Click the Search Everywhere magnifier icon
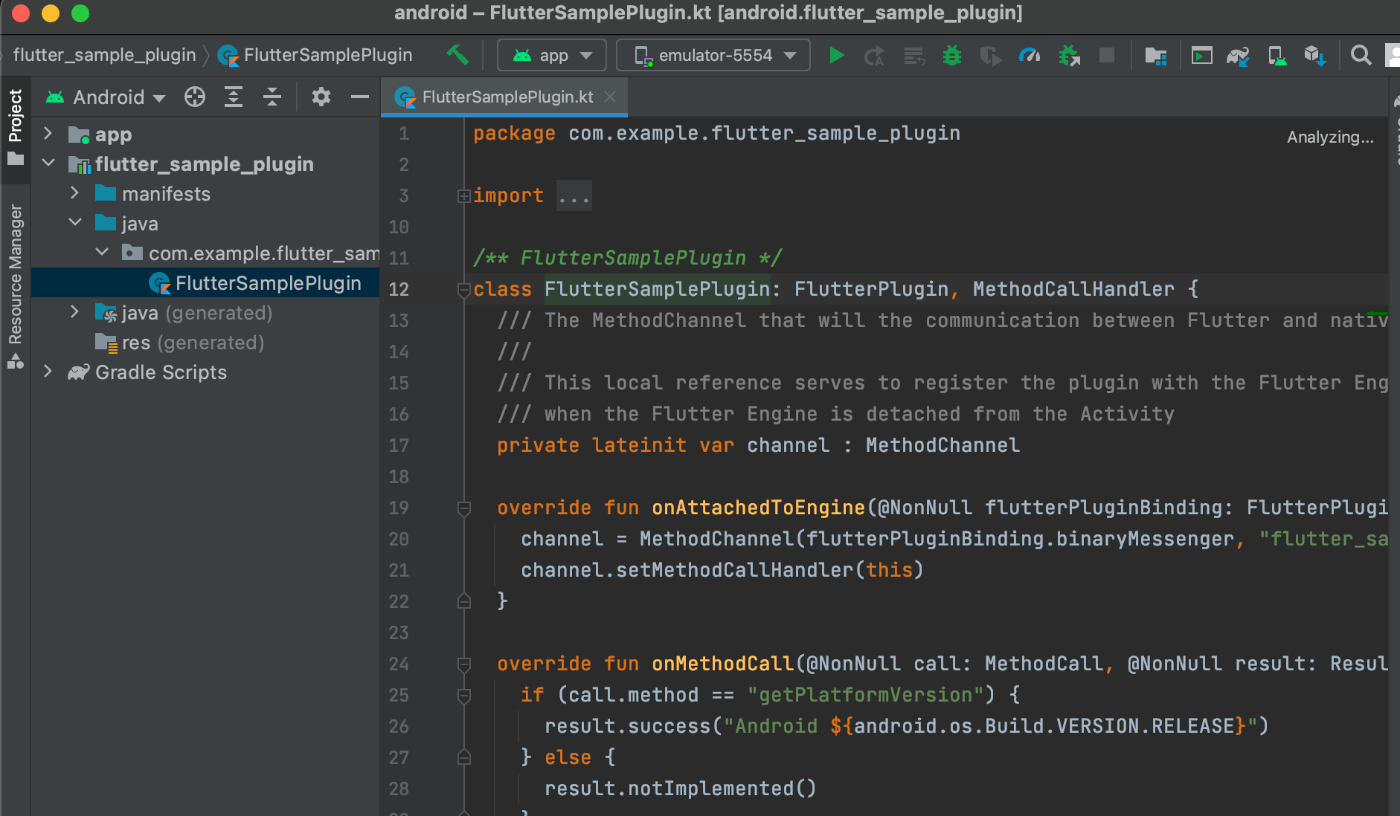This screenshot has height=816, width=1400. (x=1361, y=55)
